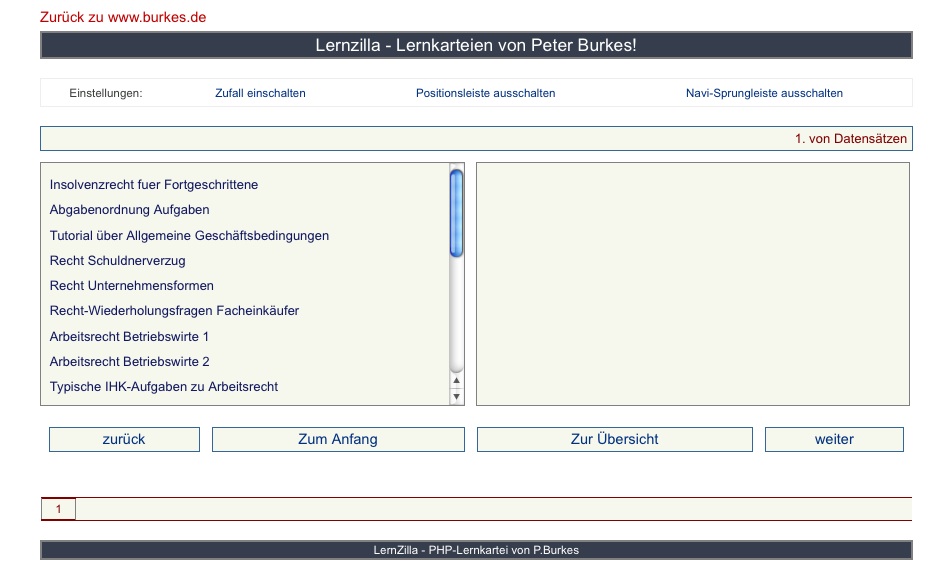
Task: Open the Zurück zu www.burkes.de link
Action: tap(123, 17)
